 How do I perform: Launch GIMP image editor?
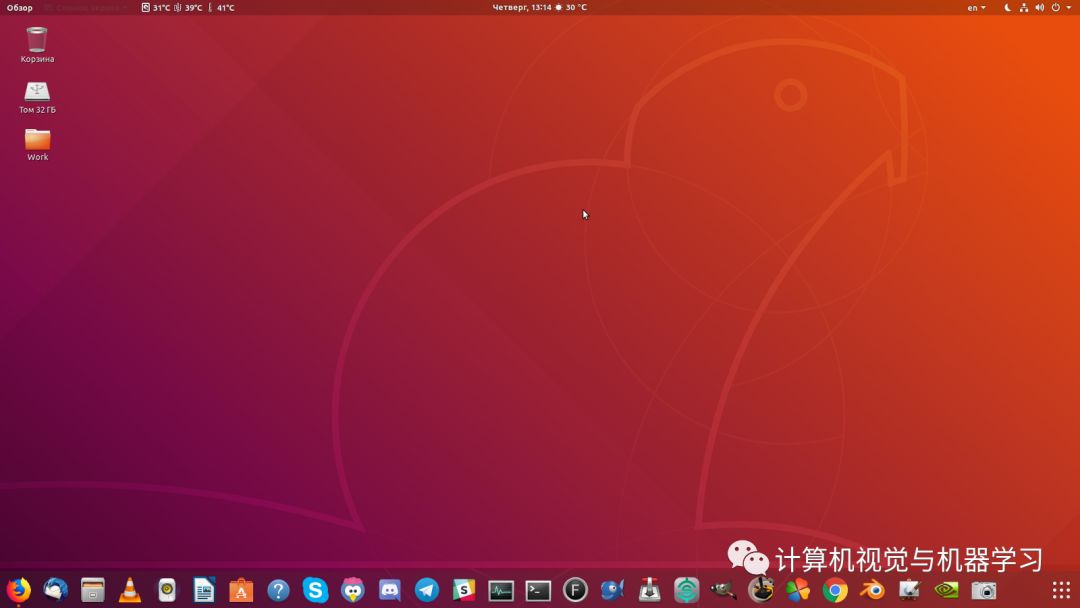(724, 590)
